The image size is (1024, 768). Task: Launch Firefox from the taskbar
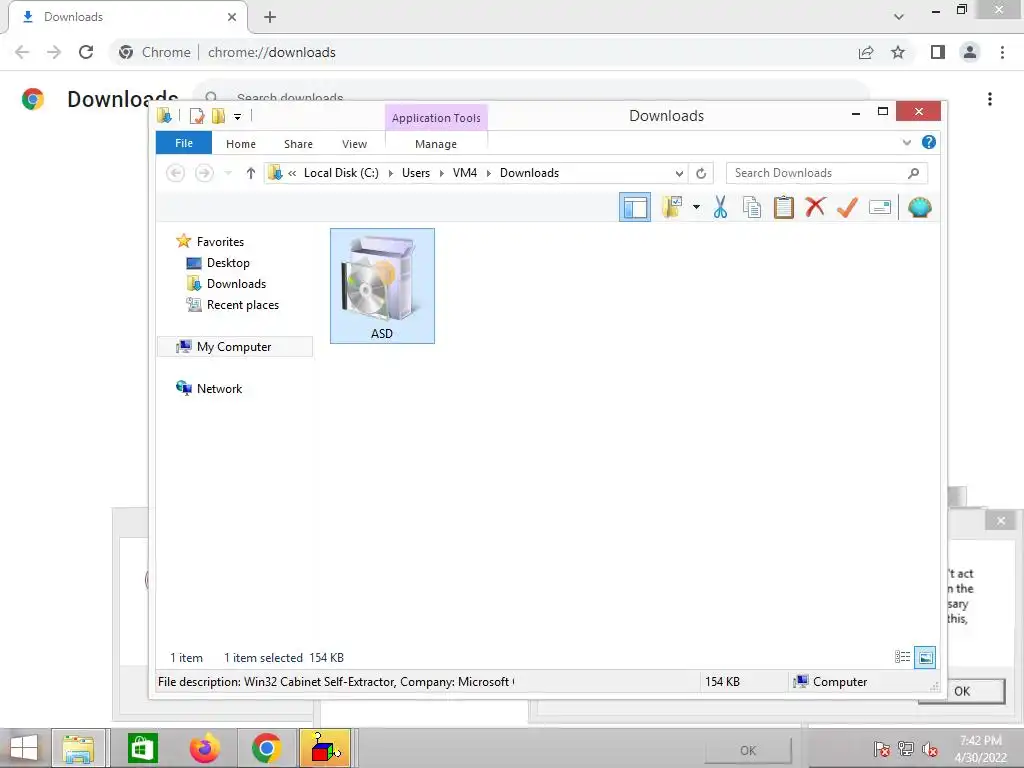coord(204,748)
